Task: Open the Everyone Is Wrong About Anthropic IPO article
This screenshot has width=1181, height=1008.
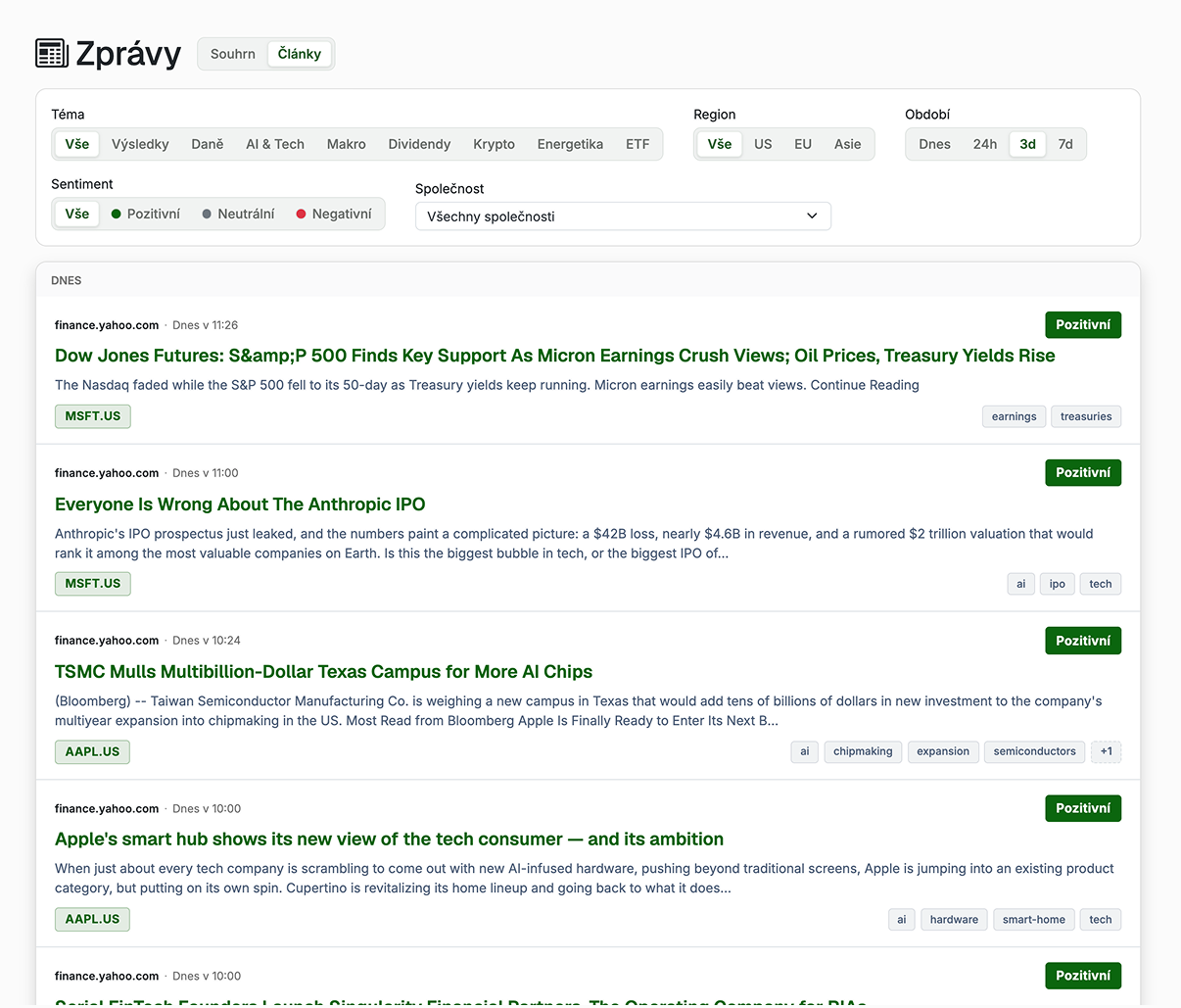Action: [x=240, y=504]
